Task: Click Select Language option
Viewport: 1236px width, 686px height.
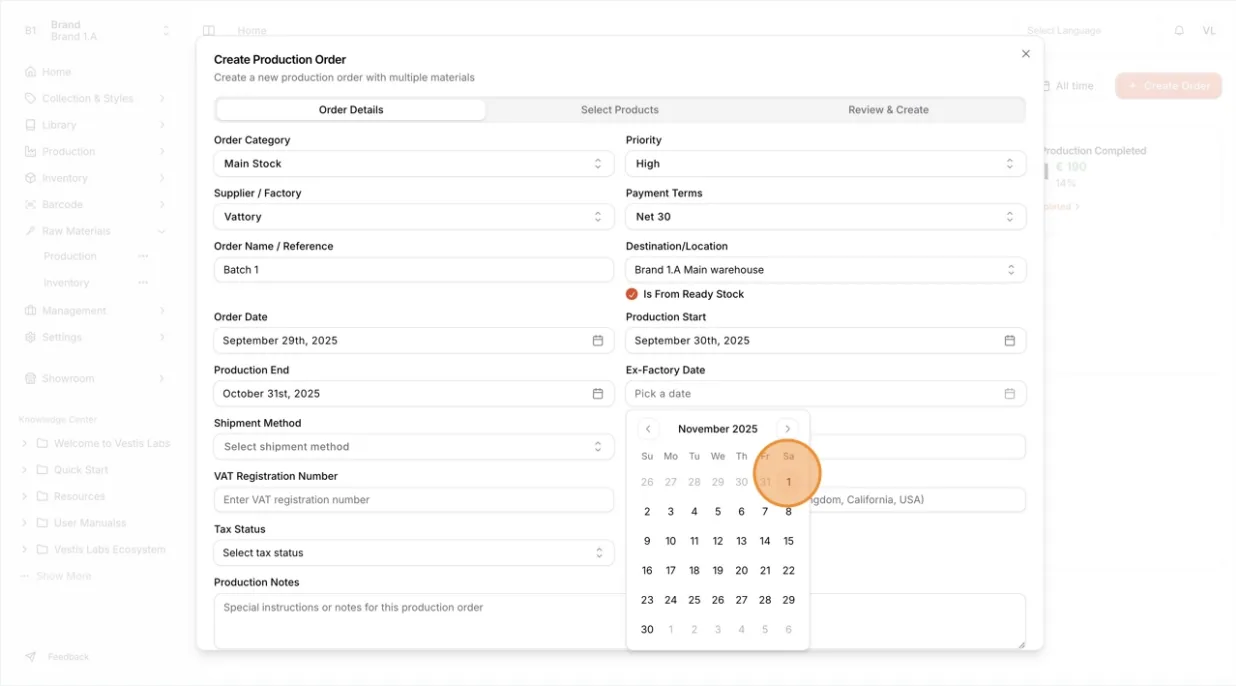Action: click(x=1064, y=31)
